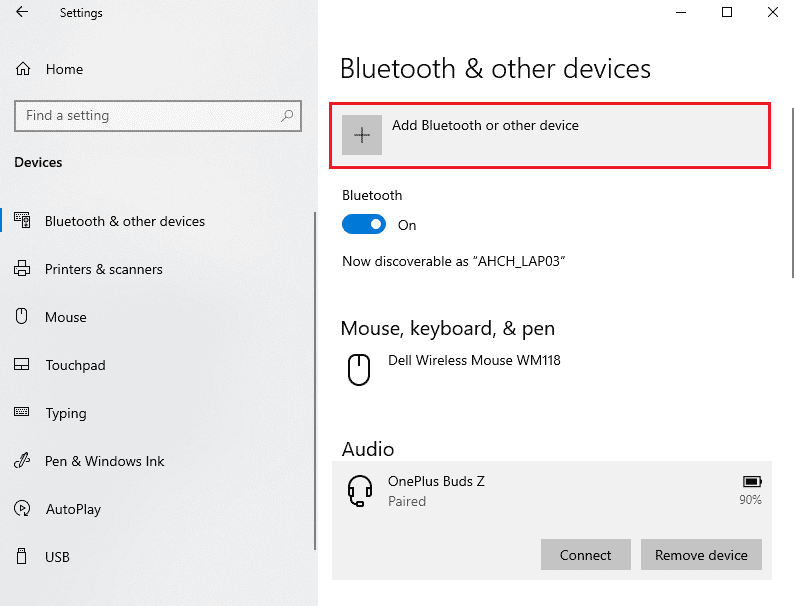The image size is (794, 606).
Task: Go back with the Settings back arrow
Action: click(22, 12)
